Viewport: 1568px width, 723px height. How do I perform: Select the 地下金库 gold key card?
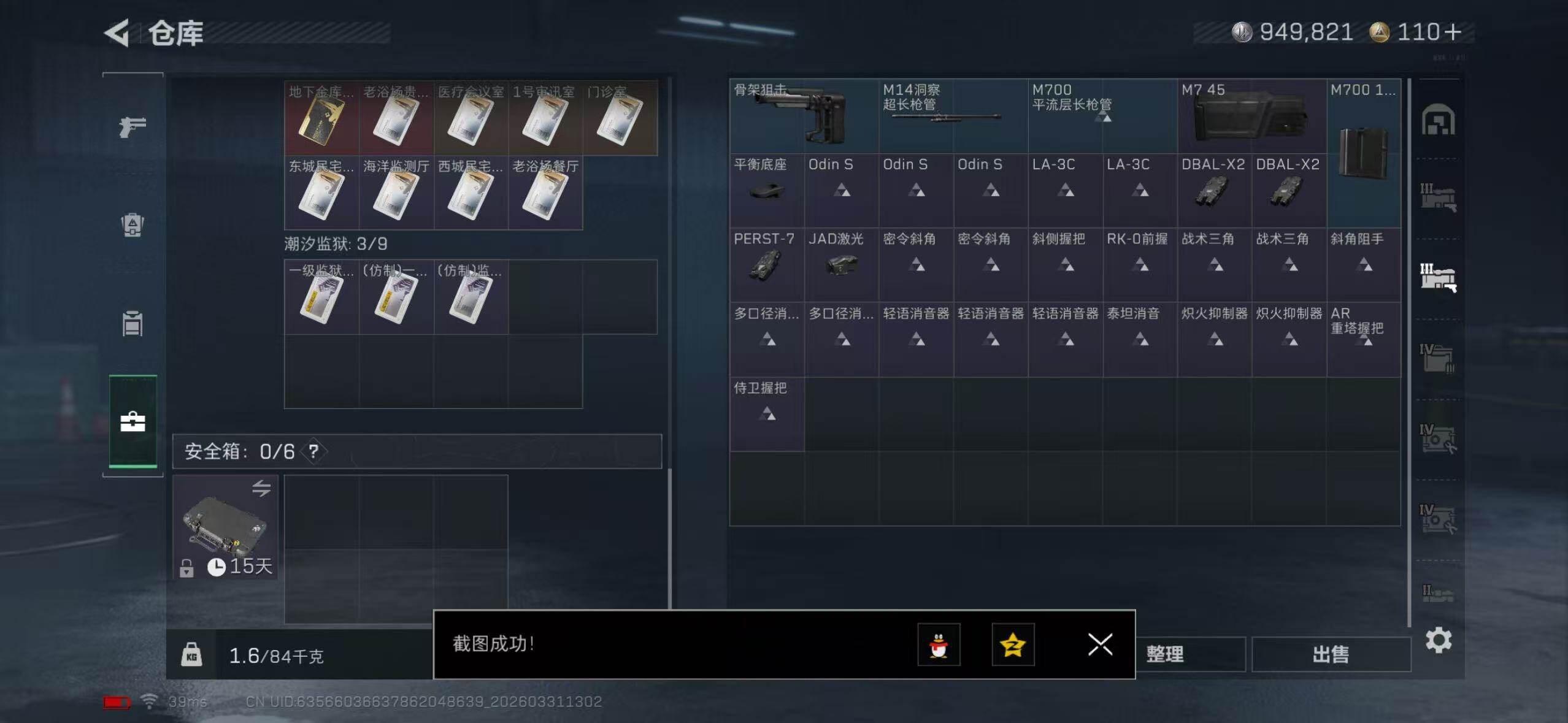point(322,118)
